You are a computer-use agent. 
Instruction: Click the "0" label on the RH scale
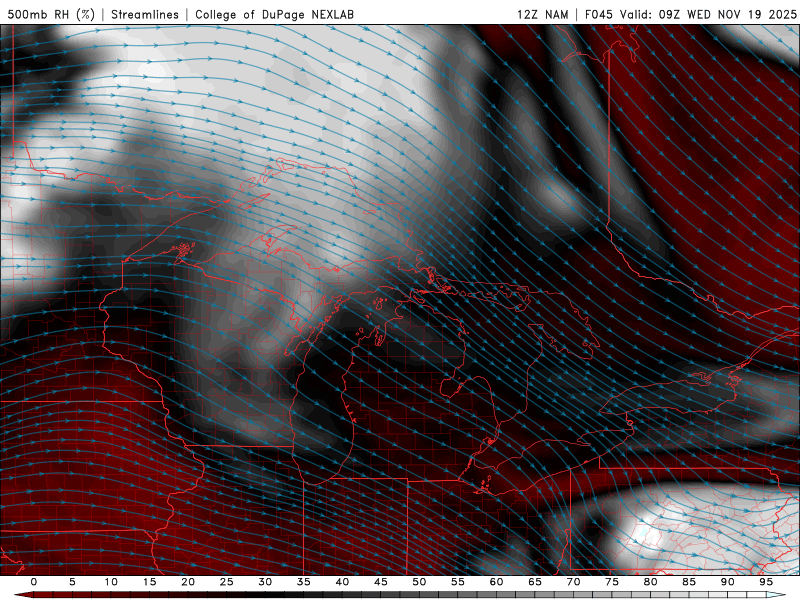[x=34, y=582]
